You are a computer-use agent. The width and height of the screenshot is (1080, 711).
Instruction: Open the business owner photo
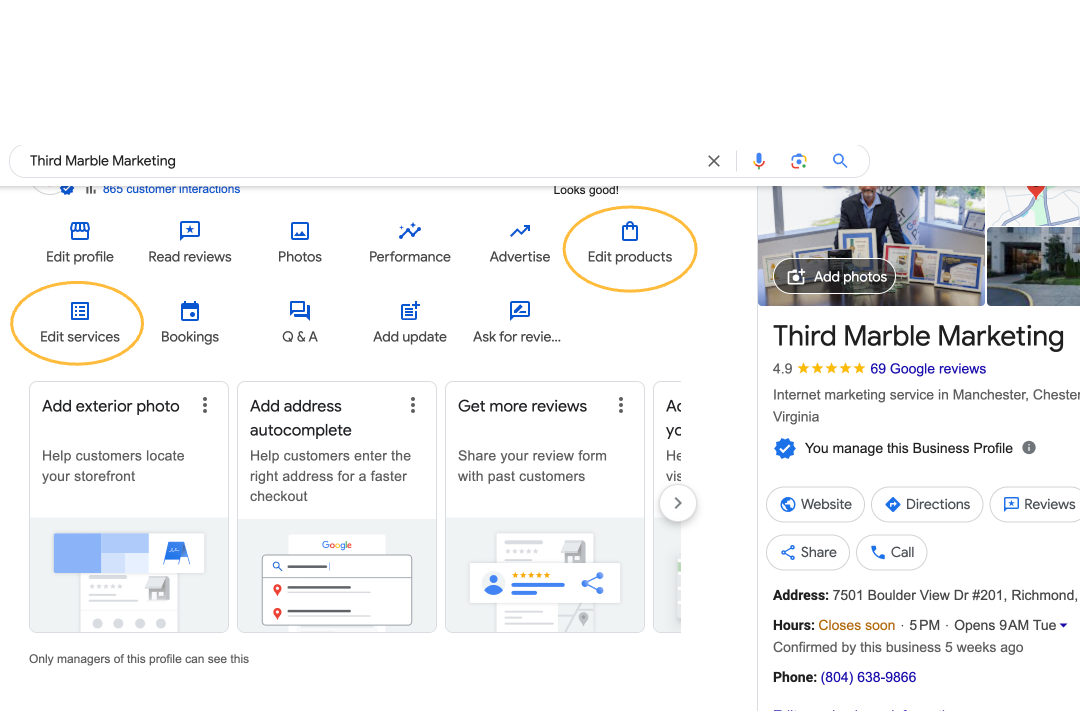click(x=871, y=246)
